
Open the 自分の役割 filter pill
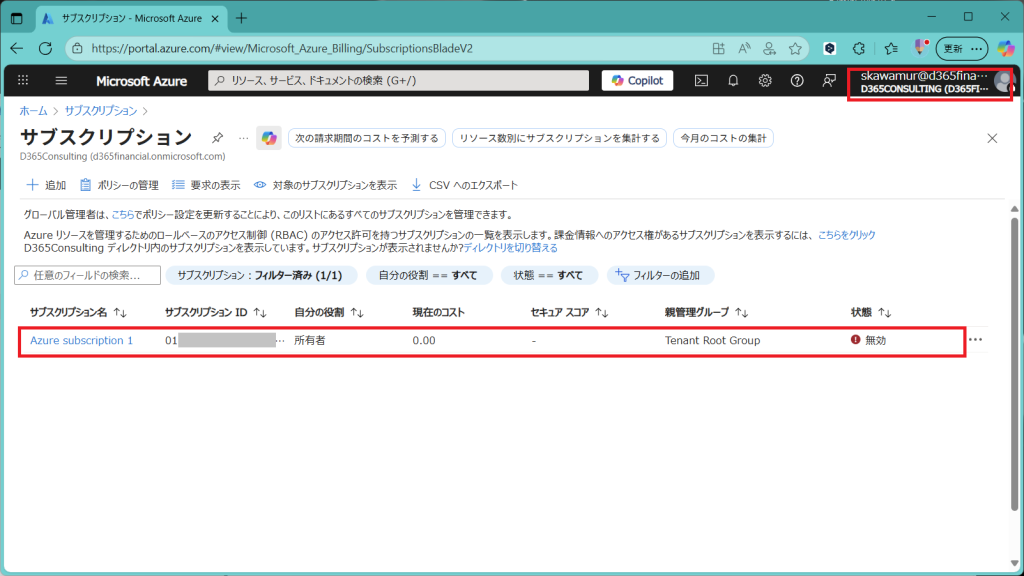(429, 275)
